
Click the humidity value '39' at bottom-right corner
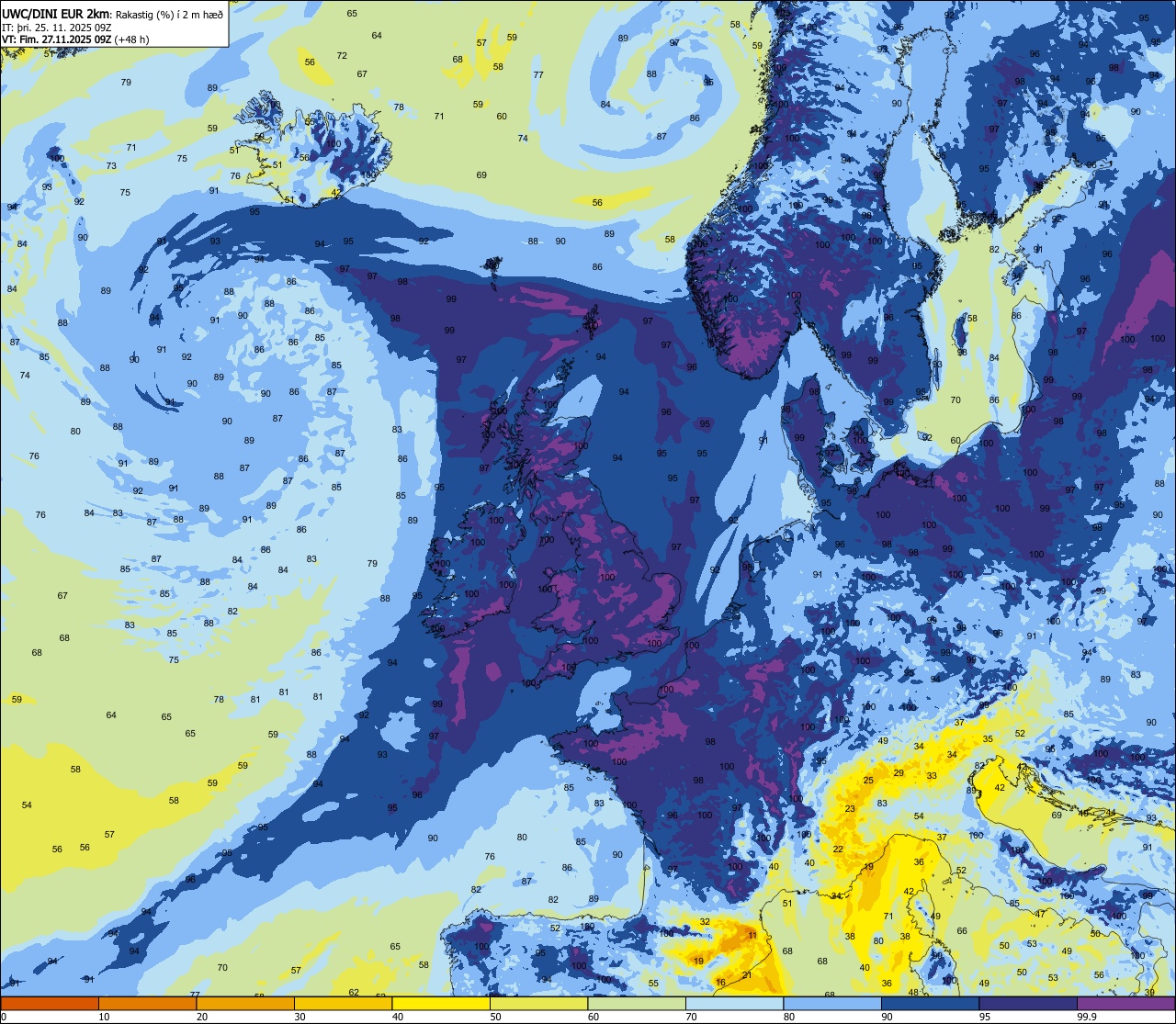[x=1149, y=992]
